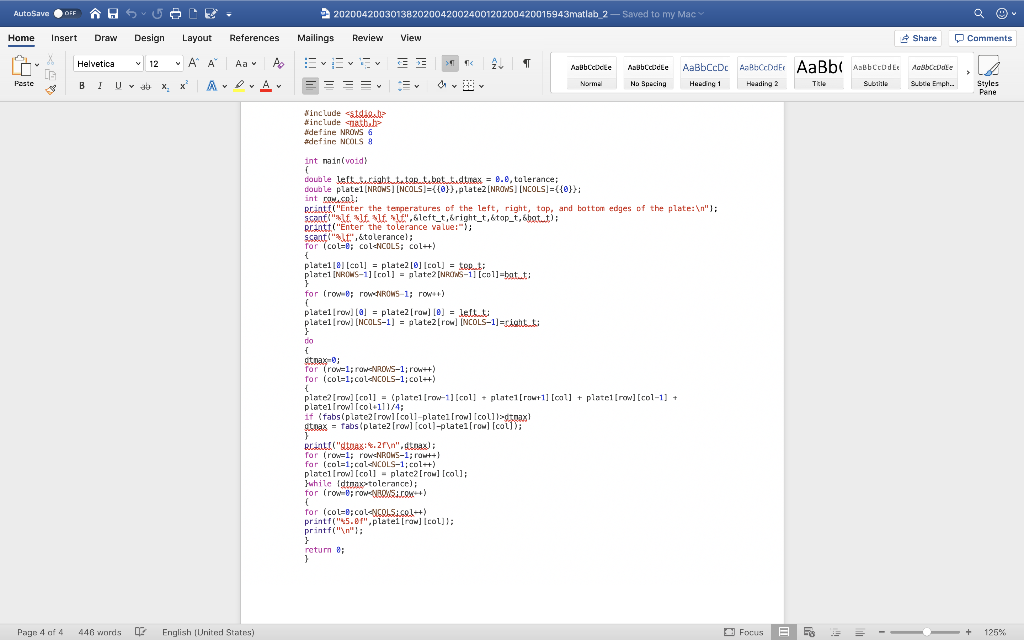
Task: Increase font size with the larger A icon
Action: pyautogui.click(x=193, y=63)
